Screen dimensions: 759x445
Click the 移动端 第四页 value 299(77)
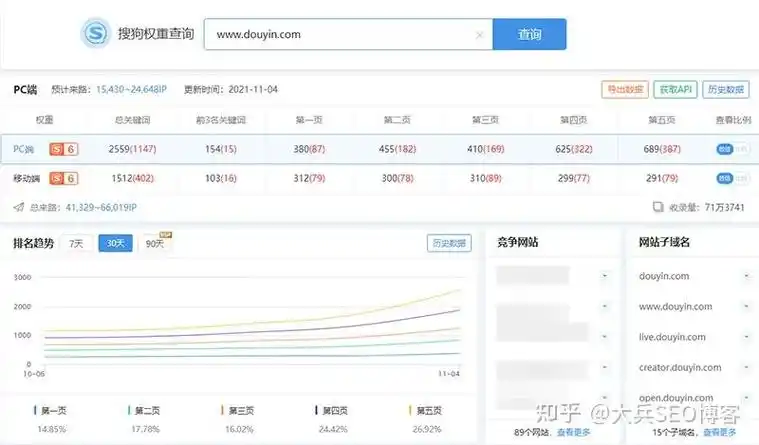pyautogui.click(x=574, y=179)
